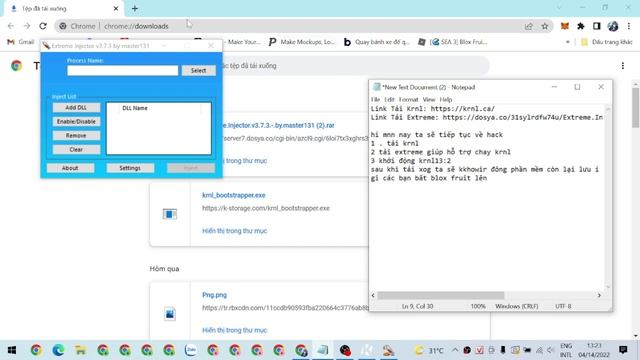Open Zalo from the taskbar
Image resolution: width=640 pixels, height=360 pixels.
[x=191, y=350]
